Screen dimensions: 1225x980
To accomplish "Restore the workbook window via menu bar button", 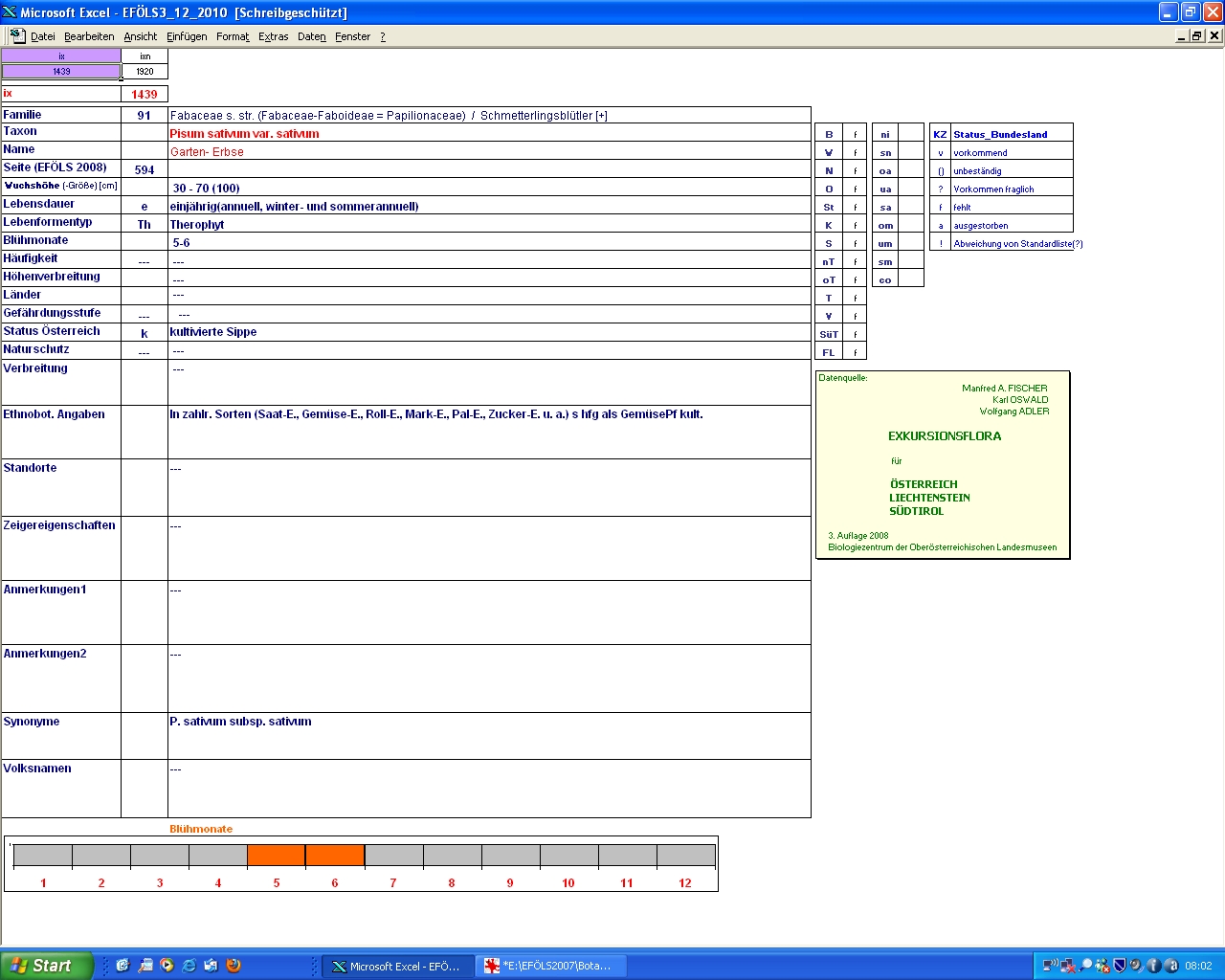I will click(1197, 35).
